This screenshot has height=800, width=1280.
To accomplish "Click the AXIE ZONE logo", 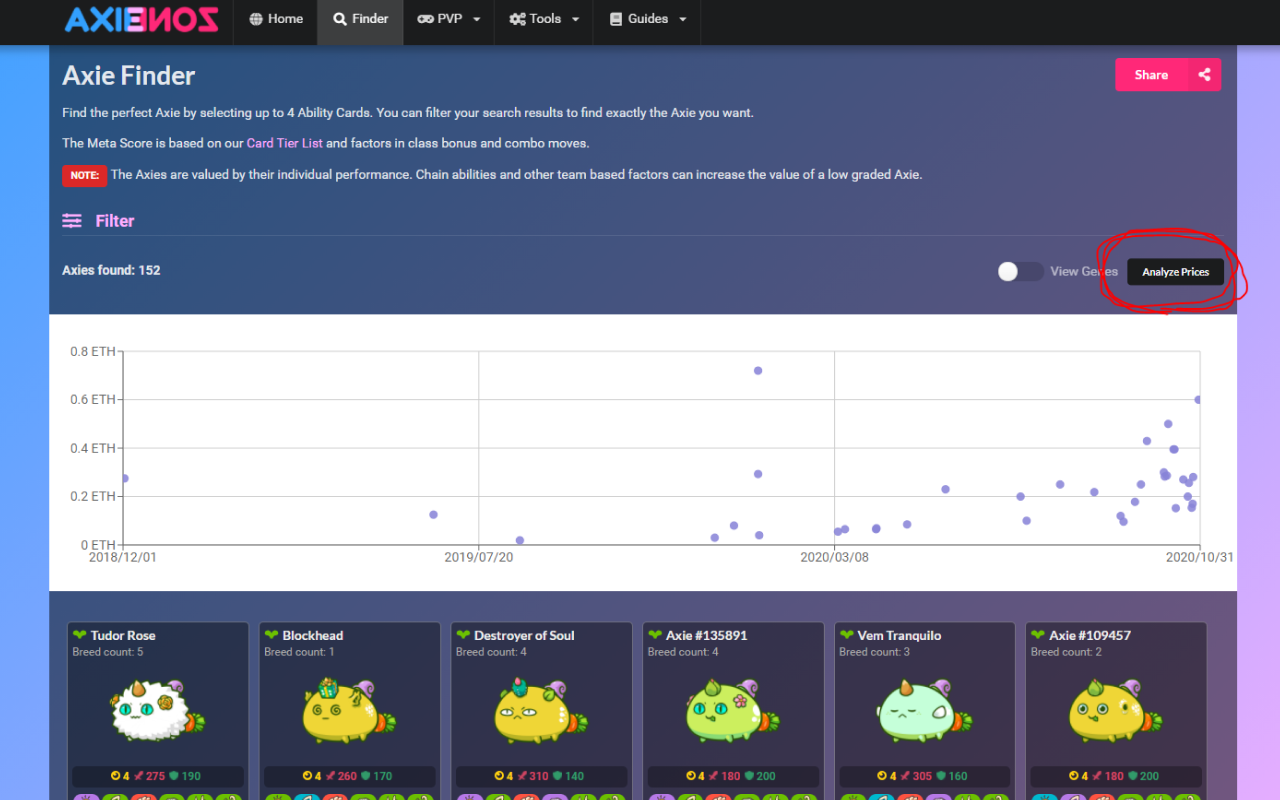I will coord(141,19).
